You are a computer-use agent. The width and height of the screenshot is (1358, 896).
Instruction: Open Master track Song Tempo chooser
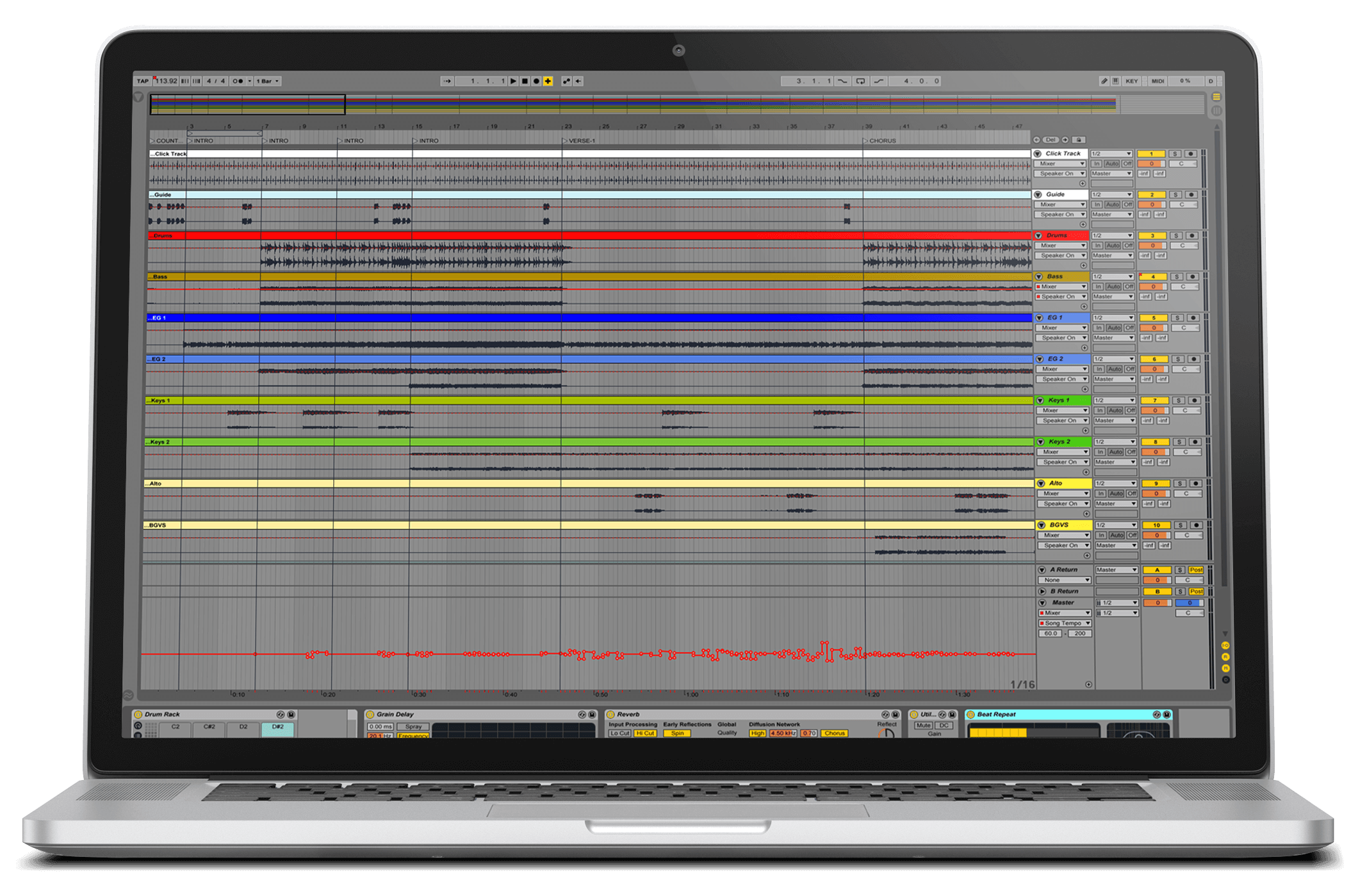[1065, 623]
